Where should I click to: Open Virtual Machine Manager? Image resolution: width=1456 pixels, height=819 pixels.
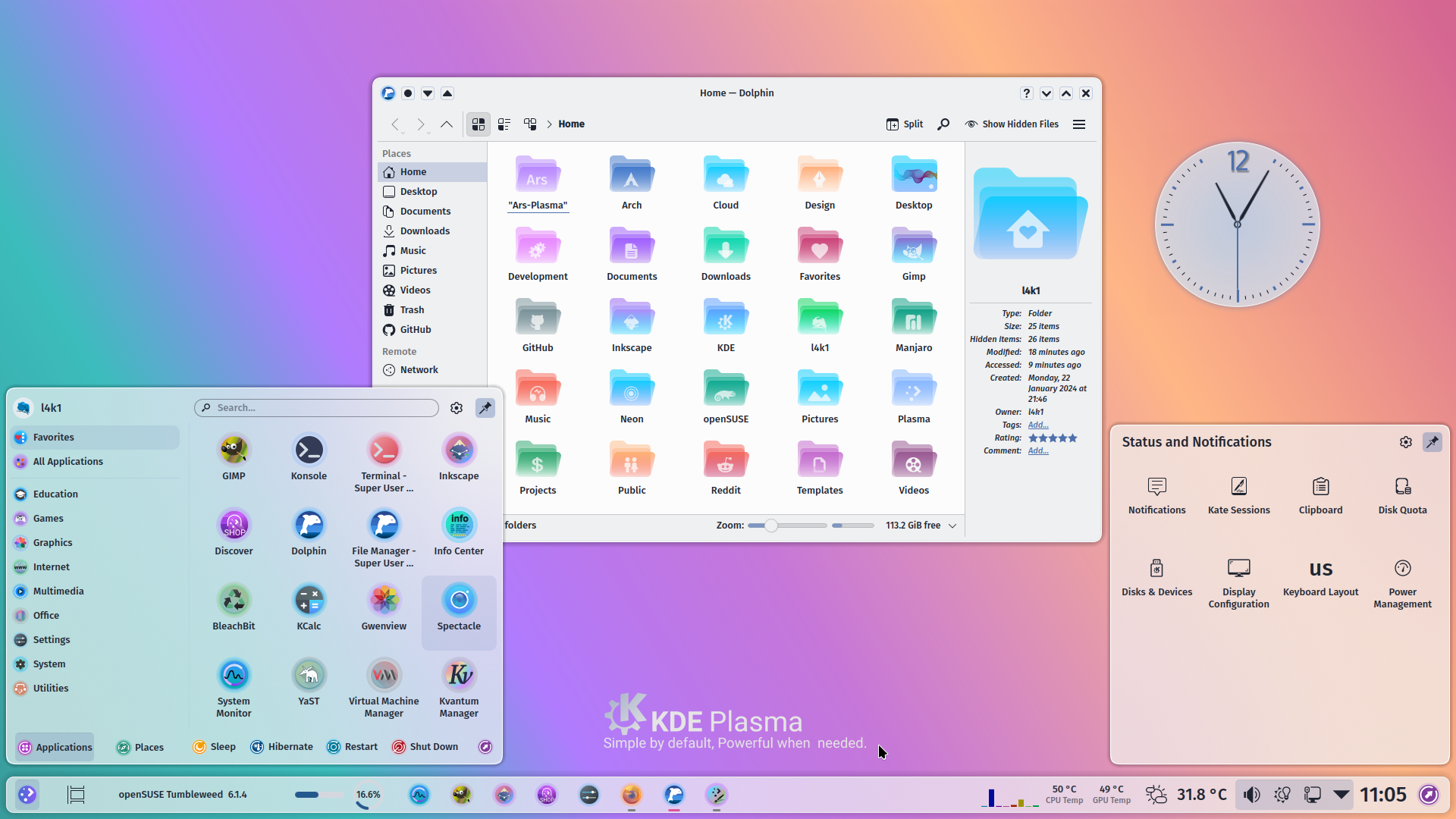384,689
